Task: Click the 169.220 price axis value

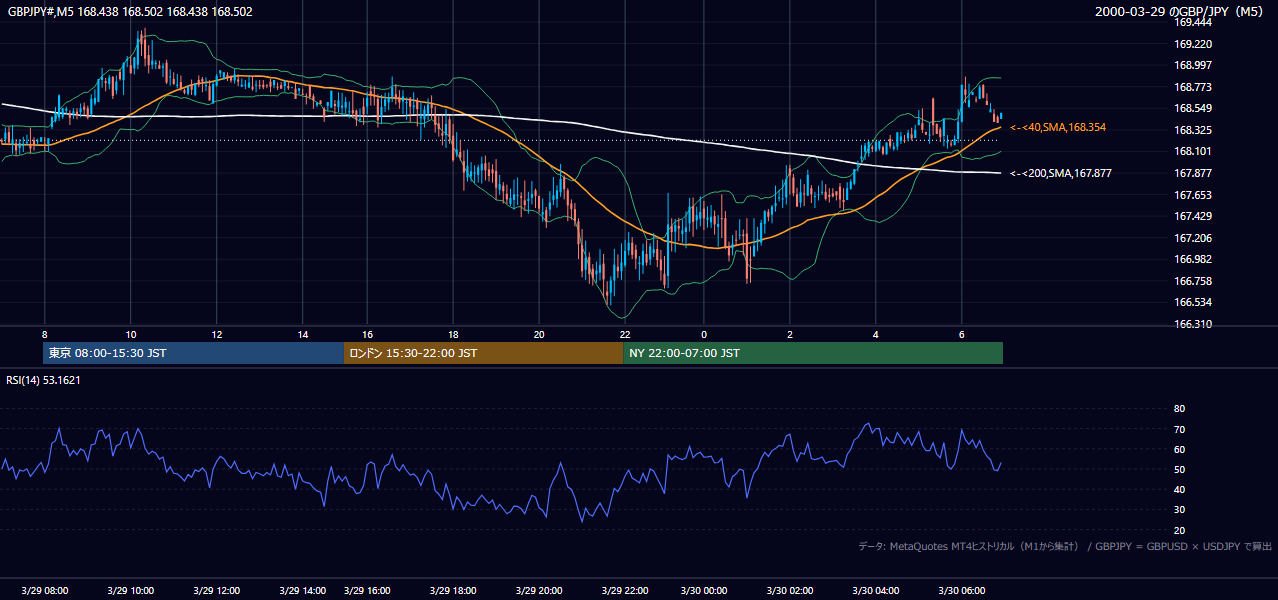Action: pyautogui.click(x=1193, y=44)
